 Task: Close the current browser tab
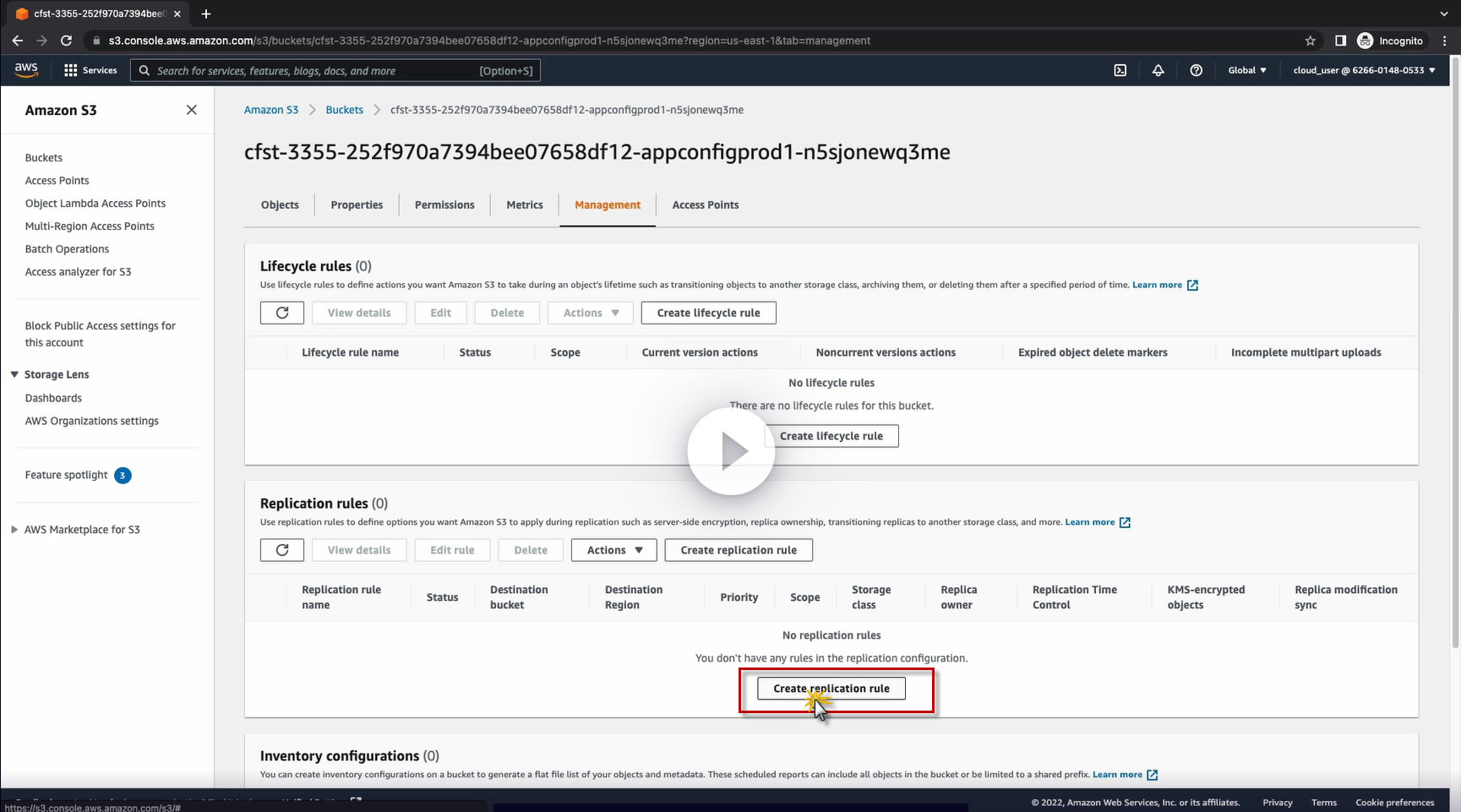click(177, 14)
